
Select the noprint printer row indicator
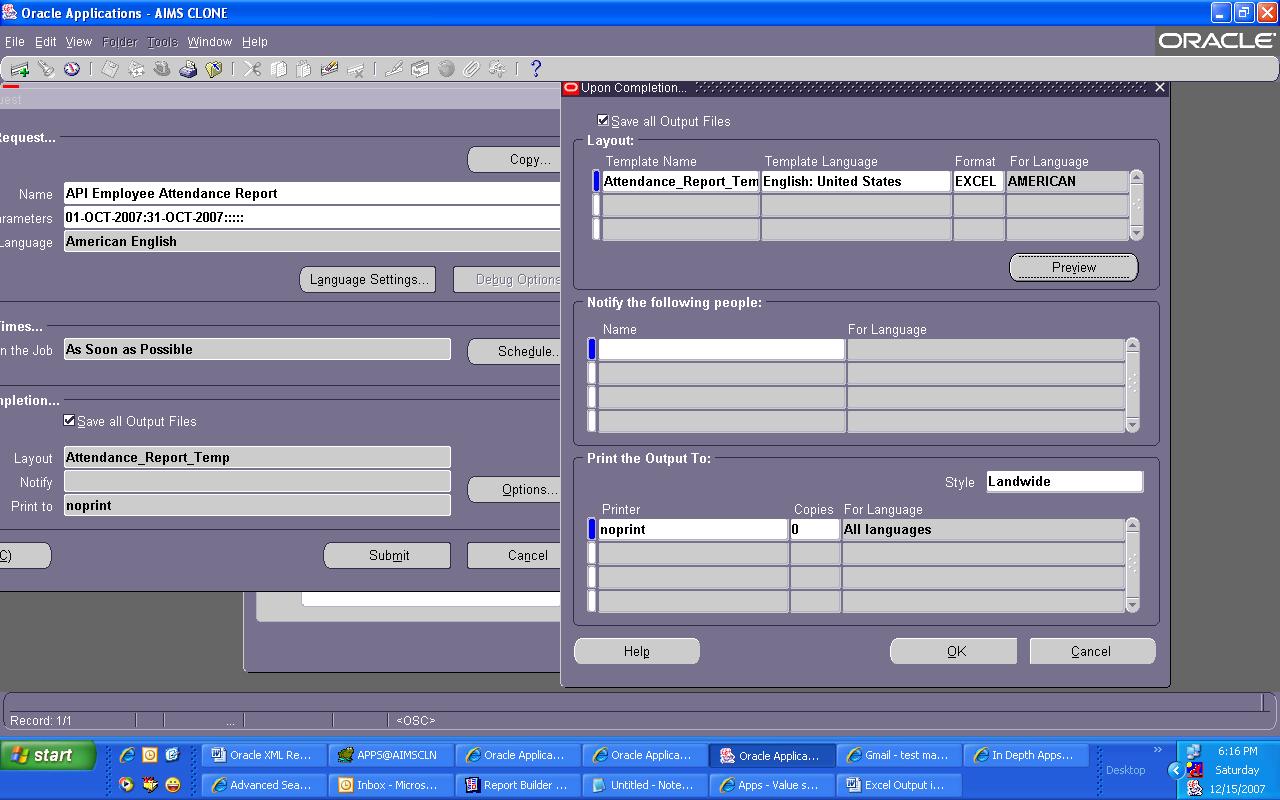pos(592,529)
